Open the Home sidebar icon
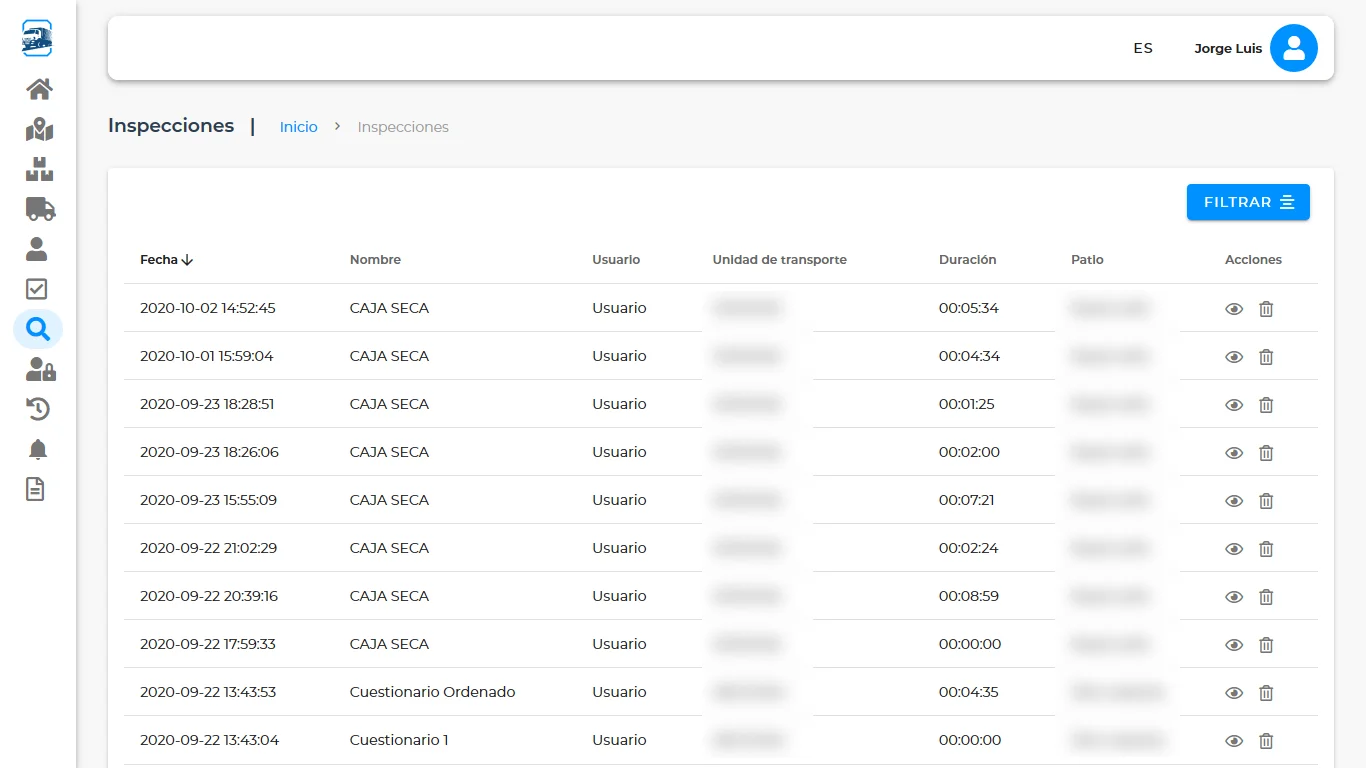 pos(38,89)
